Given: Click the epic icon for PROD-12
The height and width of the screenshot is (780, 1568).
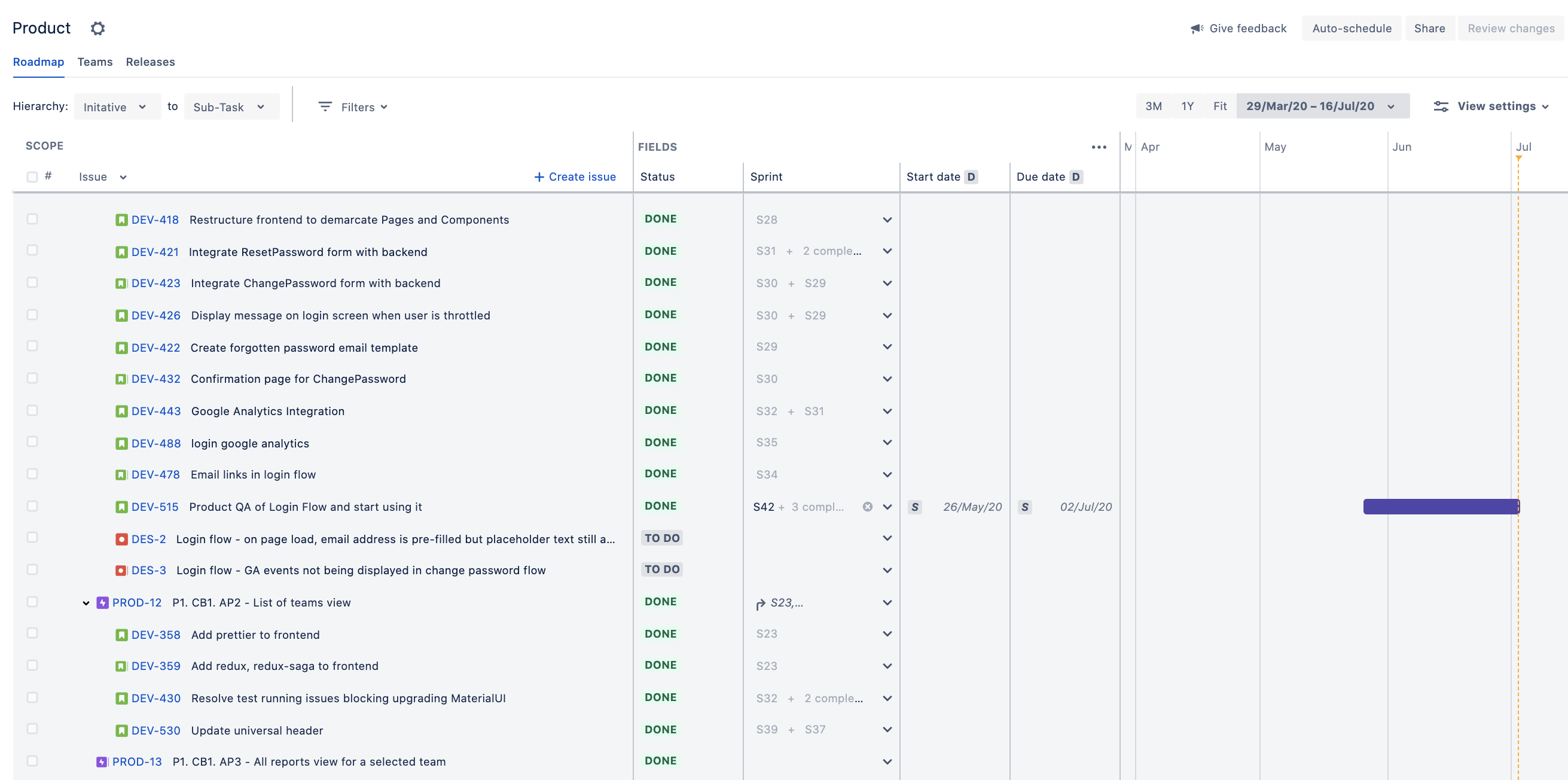Looking at the screenshot, I should pos(102,602).
